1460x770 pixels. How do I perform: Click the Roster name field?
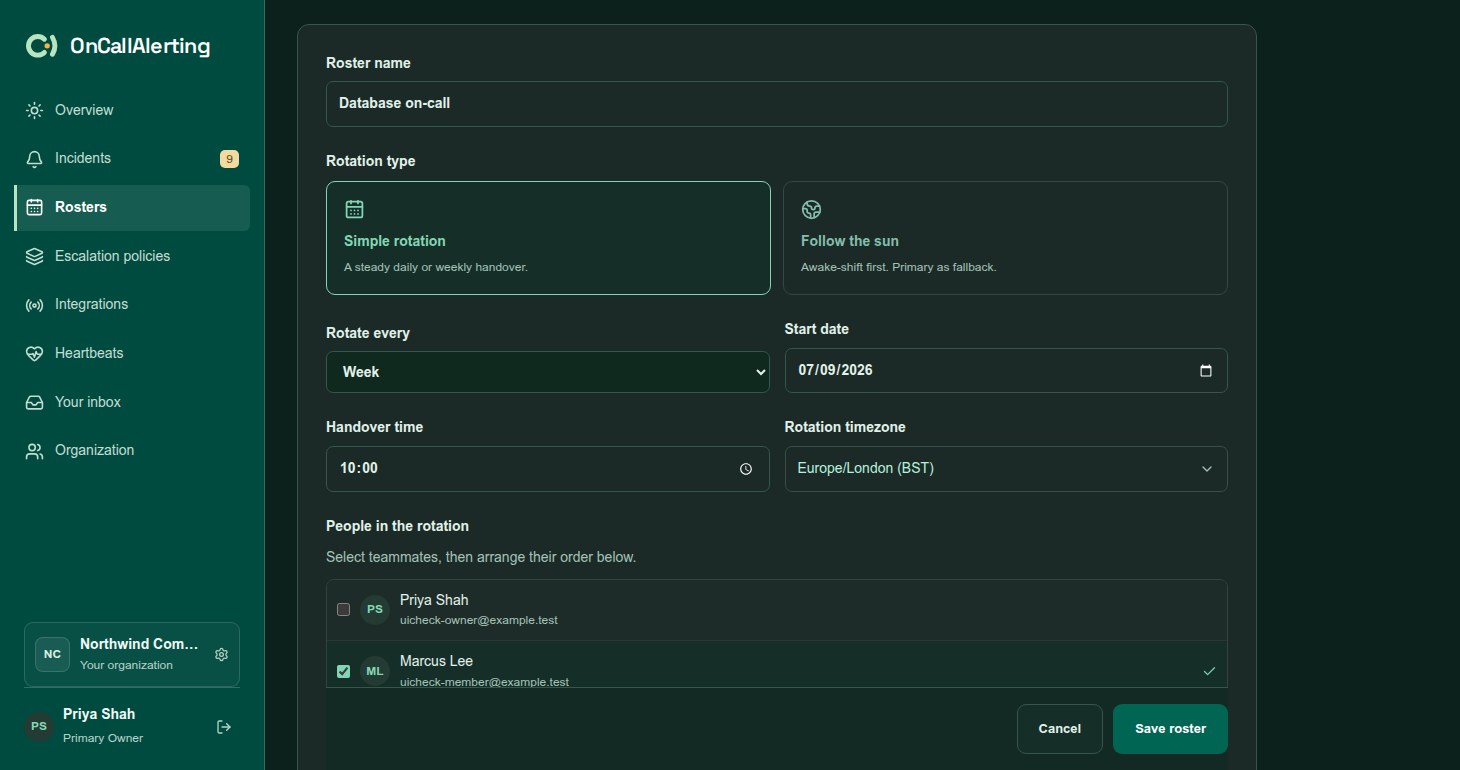777,104
